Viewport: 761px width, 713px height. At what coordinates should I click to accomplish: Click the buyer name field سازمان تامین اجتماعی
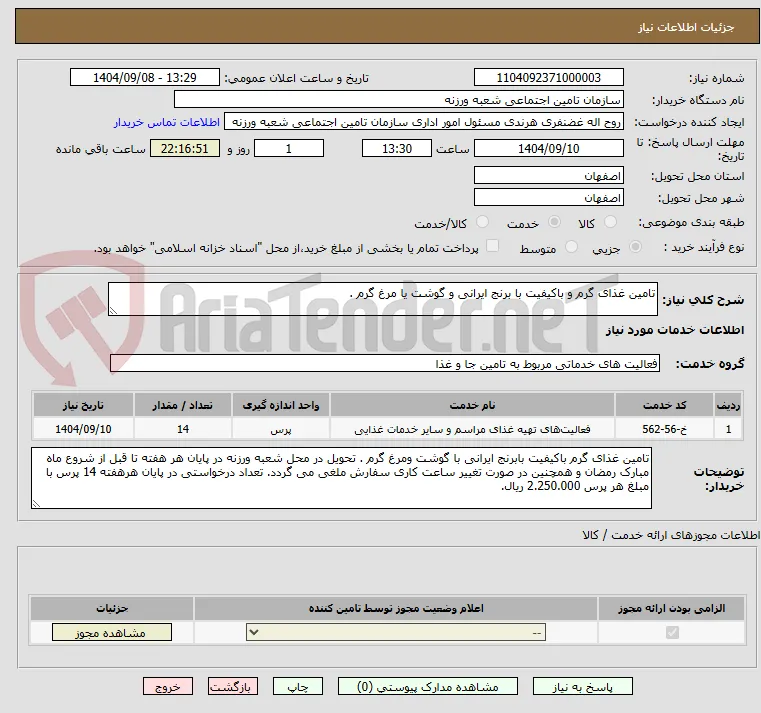coord(398,99)
